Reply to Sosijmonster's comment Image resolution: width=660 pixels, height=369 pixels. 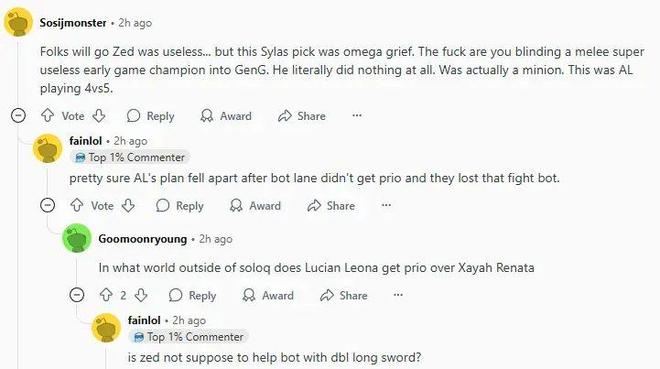click(x=151, y=116)
